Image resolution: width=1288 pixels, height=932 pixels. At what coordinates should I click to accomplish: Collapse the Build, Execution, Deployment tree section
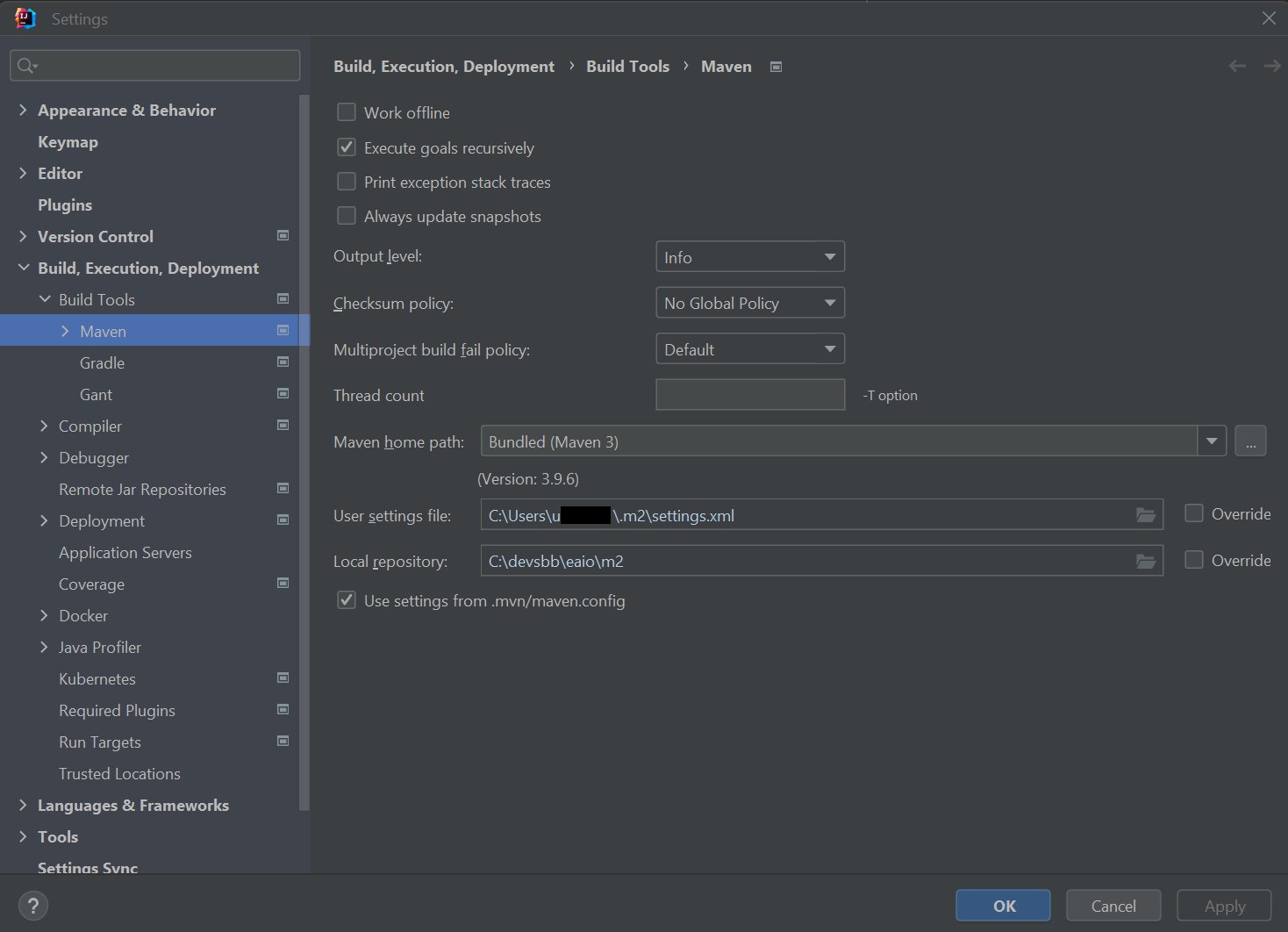point(22,268)
